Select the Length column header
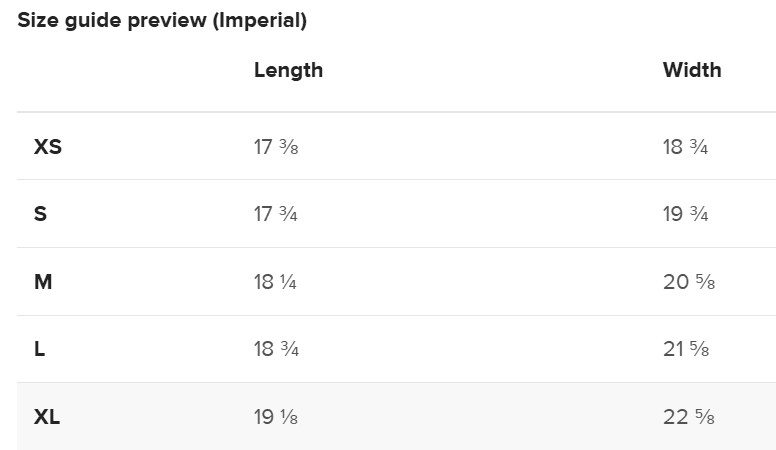The image size is (776, 450). tap(288, 70)
